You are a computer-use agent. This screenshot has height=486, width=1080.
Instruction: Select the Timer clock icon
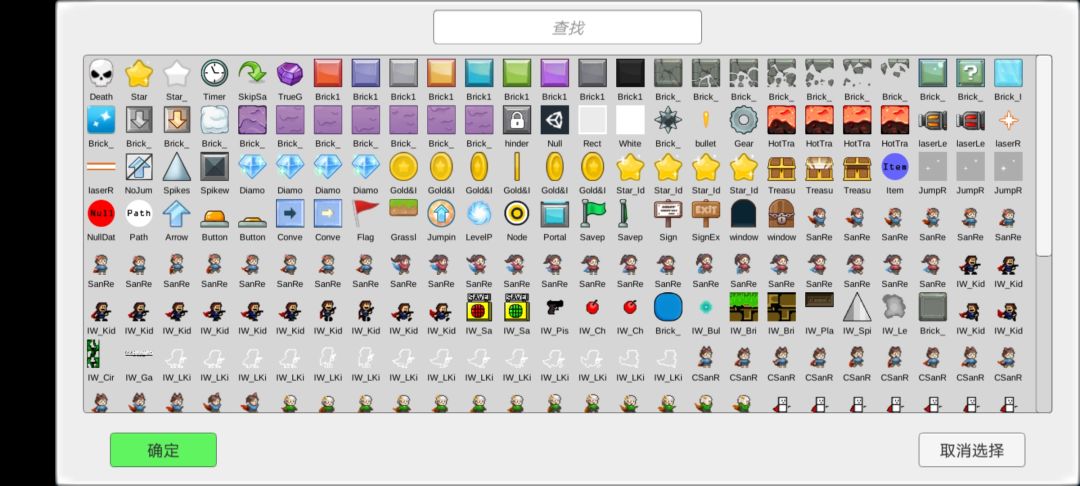[214, 73]
